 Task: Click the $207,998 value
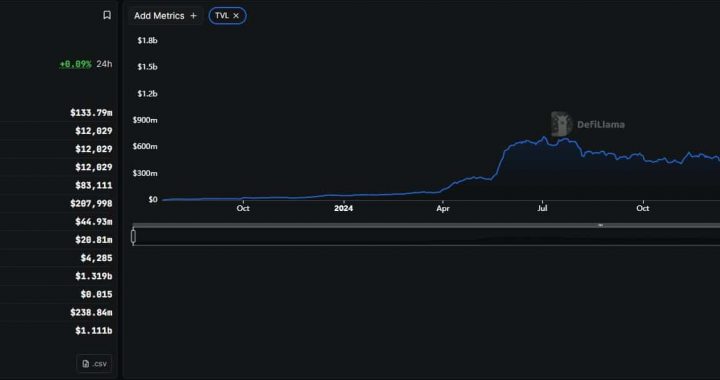[91, 203]
